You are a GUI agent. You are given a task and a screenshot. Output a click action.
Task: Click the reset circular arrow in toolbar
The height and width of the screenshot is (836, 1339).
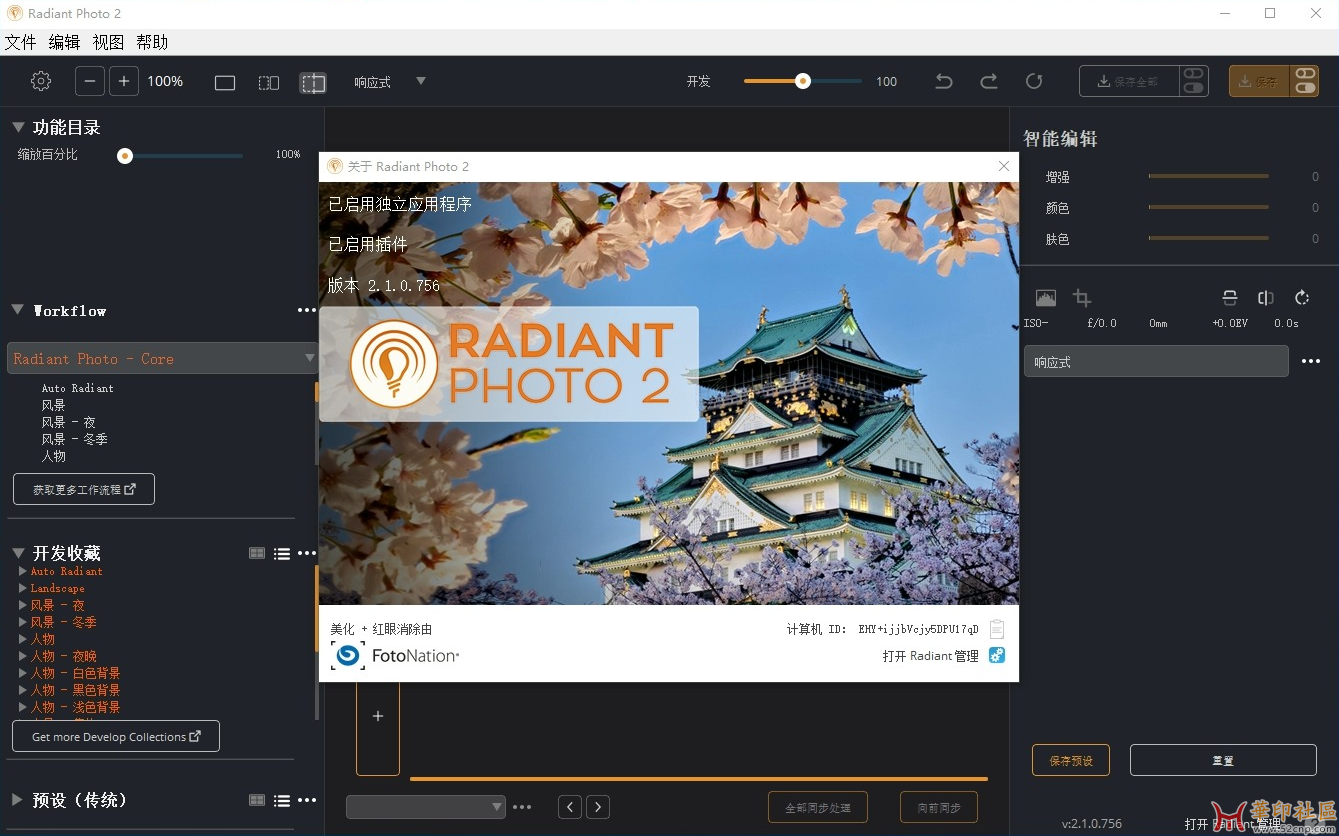click(1034, 81)
